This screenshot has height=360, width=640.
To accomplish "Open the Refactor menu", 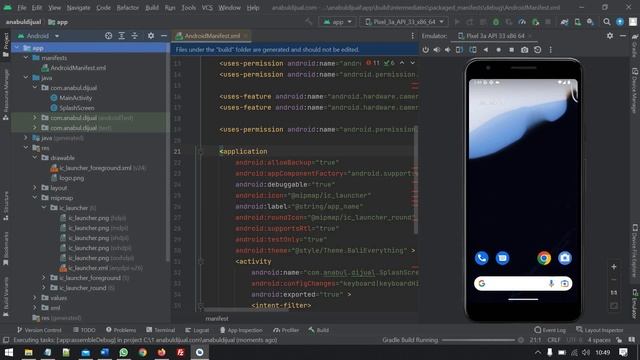I will [127, 8].
